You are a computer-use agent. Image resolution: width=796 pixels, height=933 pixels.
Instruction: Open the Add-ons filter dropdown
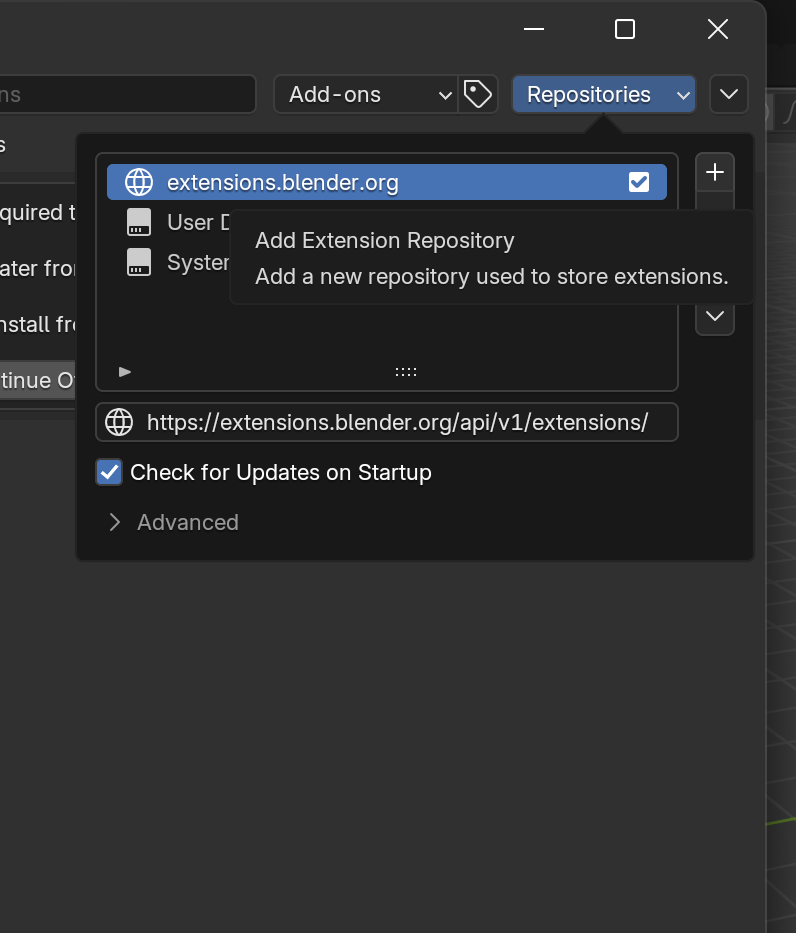point(365,95)
